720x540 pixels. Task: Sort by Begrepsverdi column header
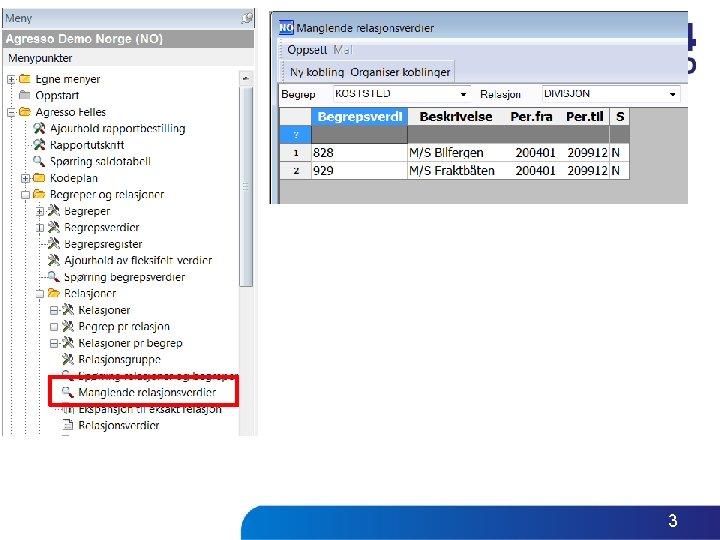pyautogui.click(x=360, y=117)
